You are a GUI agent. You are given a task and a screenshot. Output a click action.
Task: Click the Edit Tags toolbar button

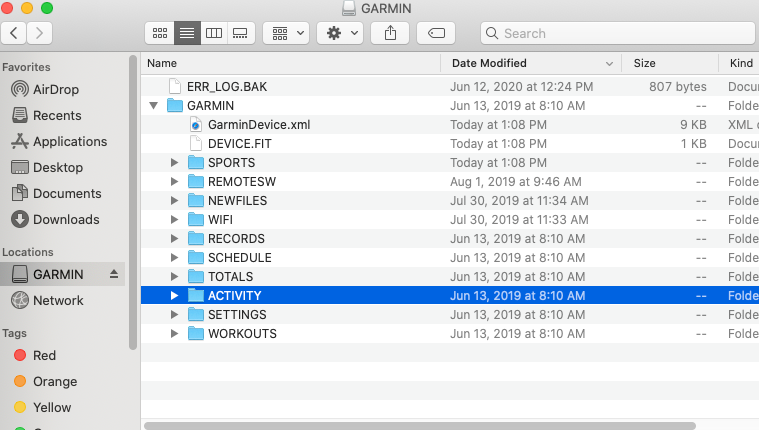[436, 33]
